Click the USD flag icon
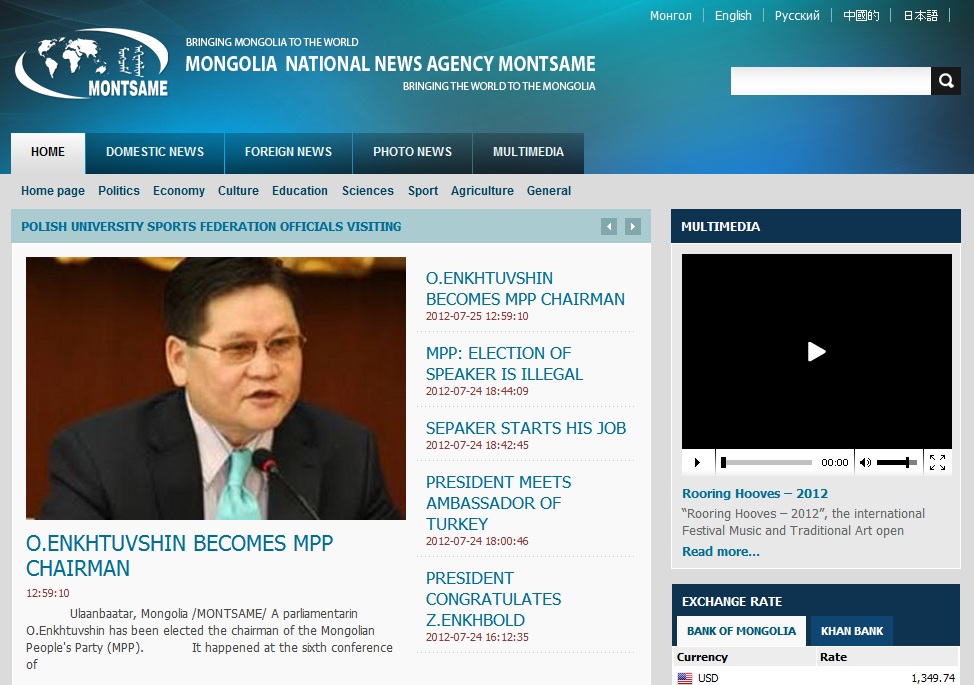 point(685,678)
